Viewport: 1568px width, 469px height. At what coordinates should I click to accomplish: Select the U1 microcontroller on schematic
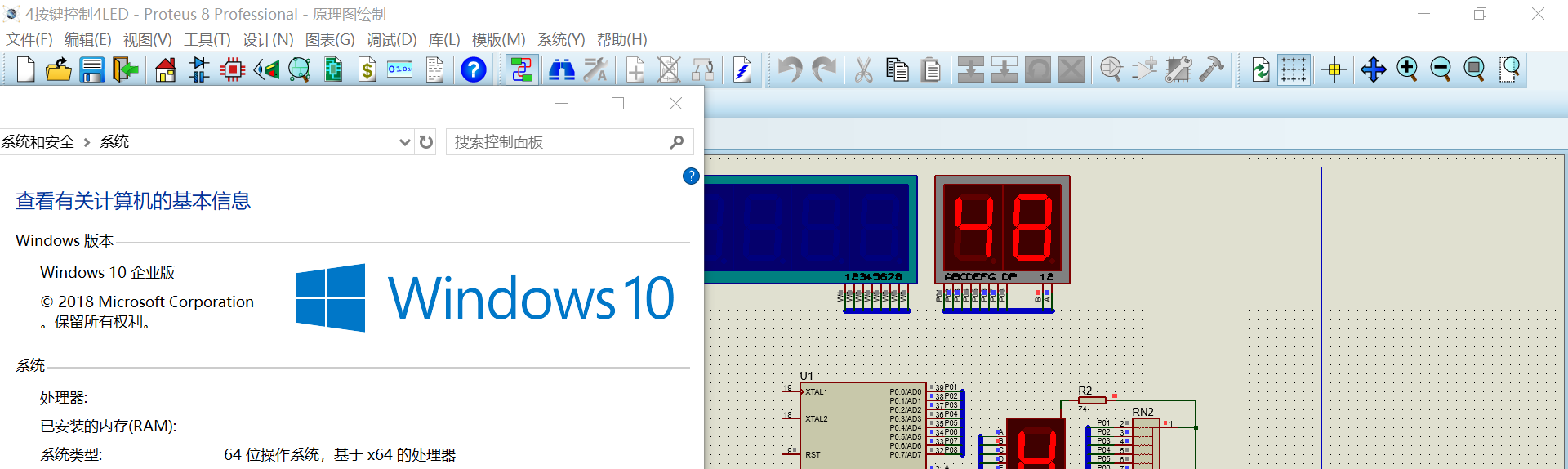point(864,425)
